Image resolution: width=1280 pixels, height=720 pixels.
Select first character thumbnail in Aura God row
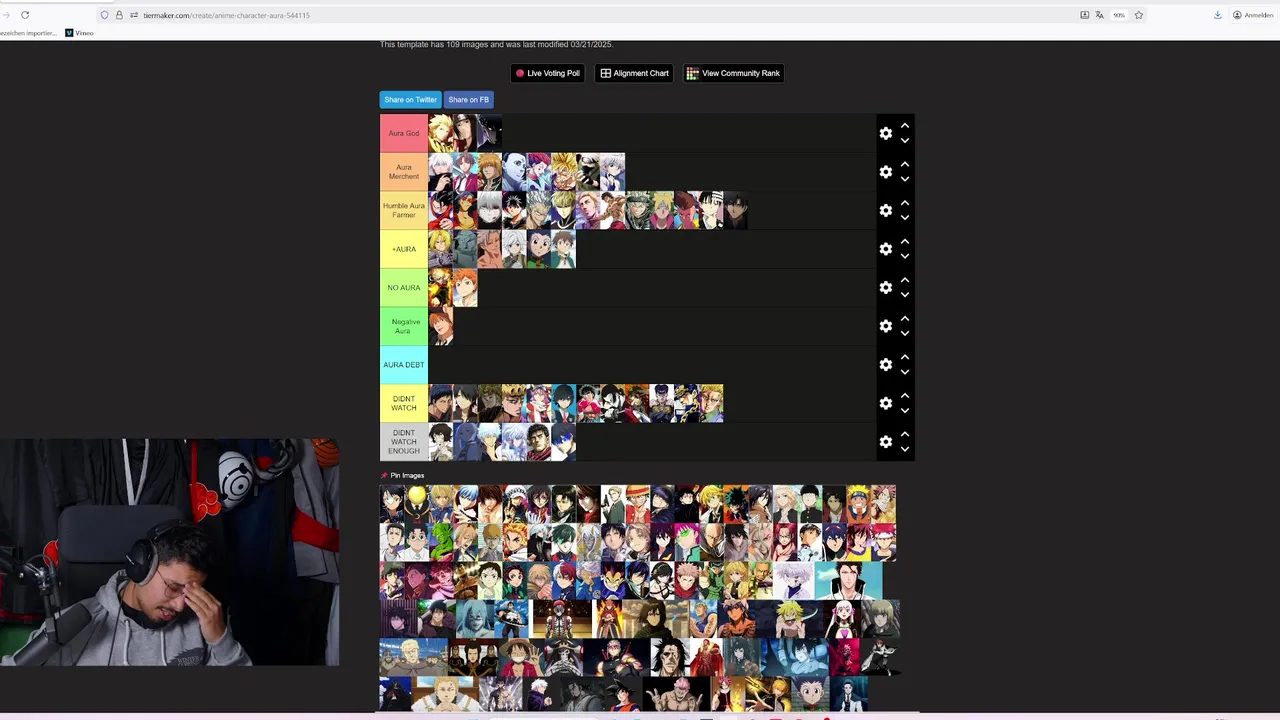click(441, 133)
